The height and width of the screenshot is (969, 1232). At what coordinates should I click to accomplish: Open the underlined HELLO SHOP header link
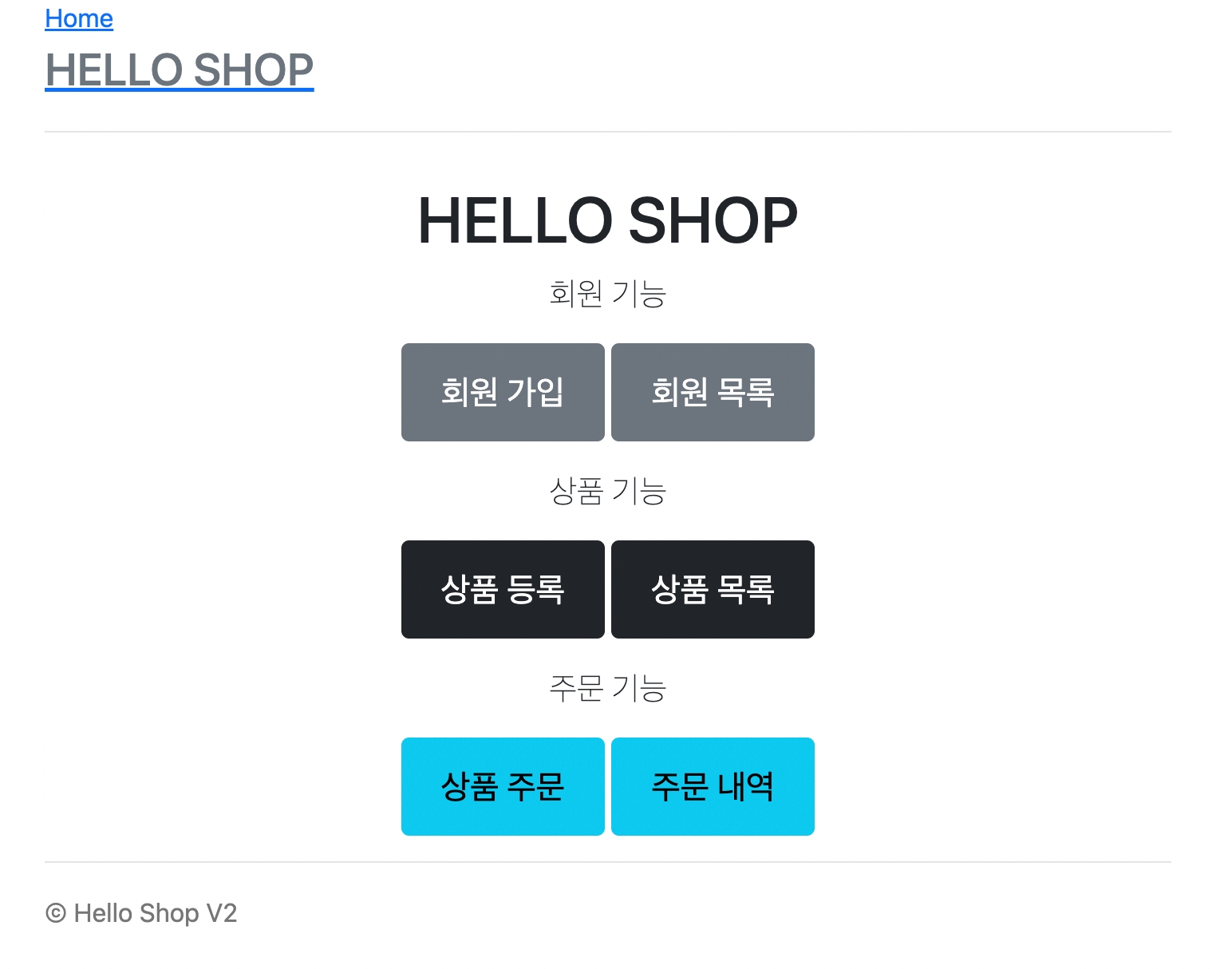point(180,70)
